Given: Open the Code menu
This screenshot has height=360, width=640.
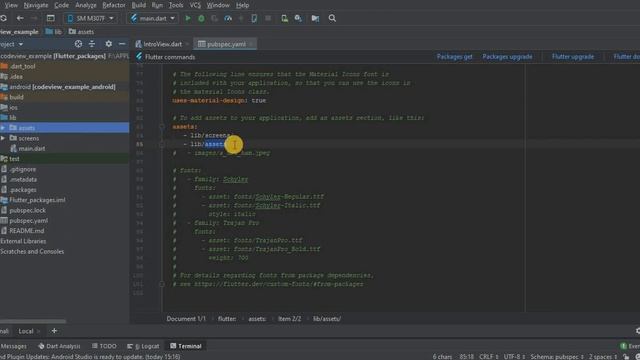Looking at the screenshot, I should pos(61,5).
